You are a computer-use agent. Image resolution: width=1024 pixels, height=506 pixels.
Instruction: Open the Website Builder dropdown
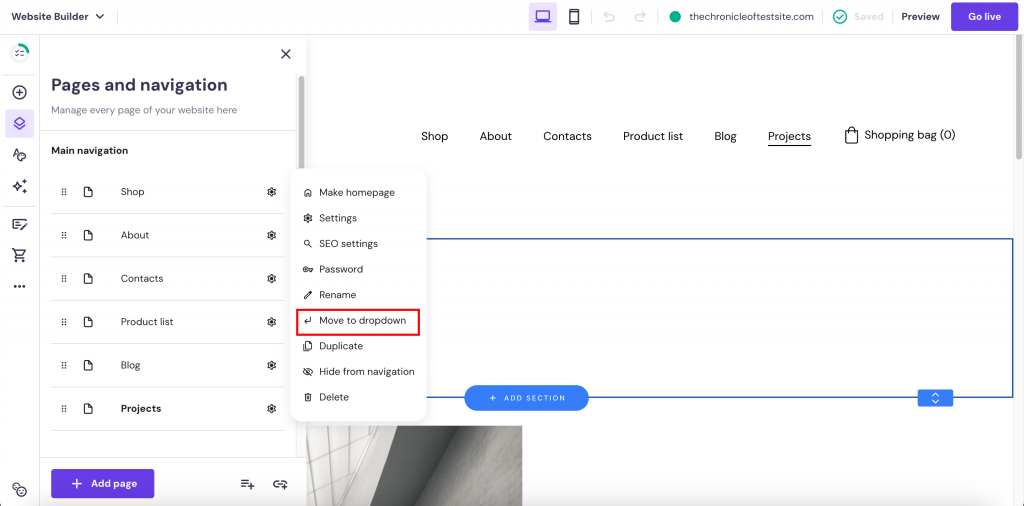click(x=58, y=17)
